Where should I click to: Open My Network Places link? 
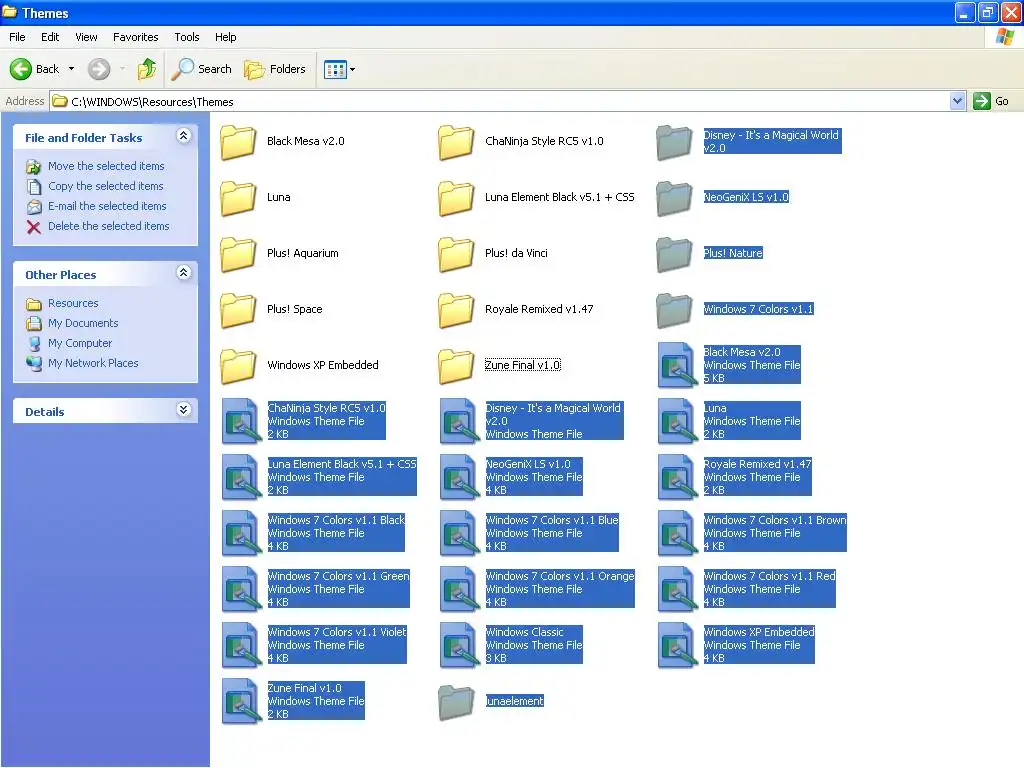coord(93,363)
